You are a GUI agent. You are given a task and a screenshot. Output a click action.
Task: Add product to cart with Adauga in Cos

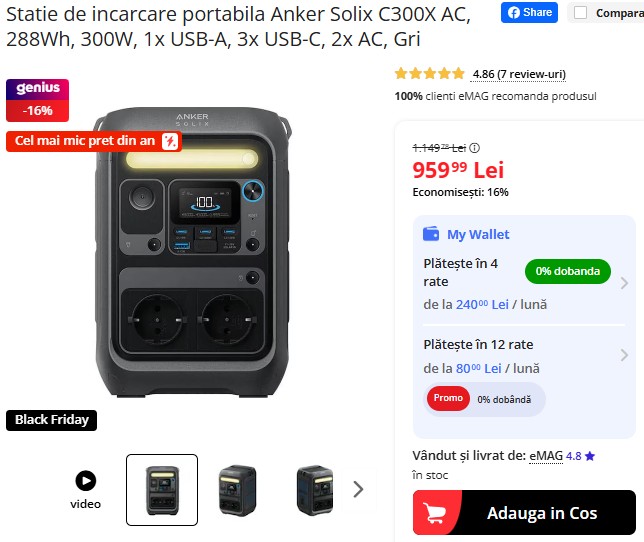(x=524, y=512)
